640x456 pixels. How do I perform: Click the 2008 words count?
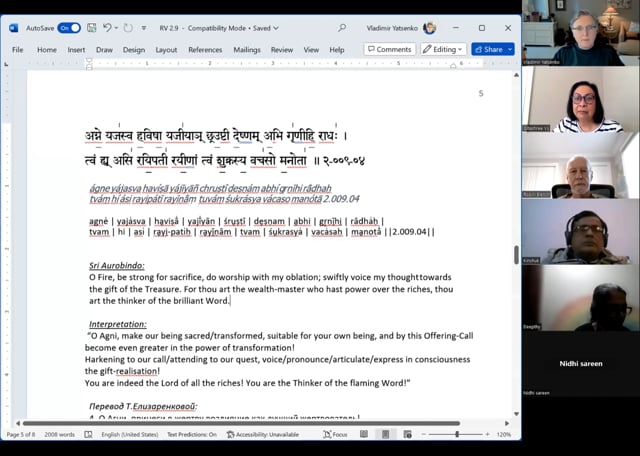click(60, 434)
